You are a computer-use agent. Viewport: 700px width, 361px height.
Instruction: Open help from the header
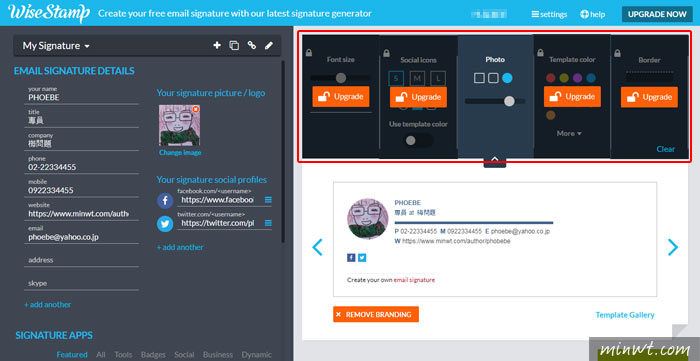click(x=592, y=14)
